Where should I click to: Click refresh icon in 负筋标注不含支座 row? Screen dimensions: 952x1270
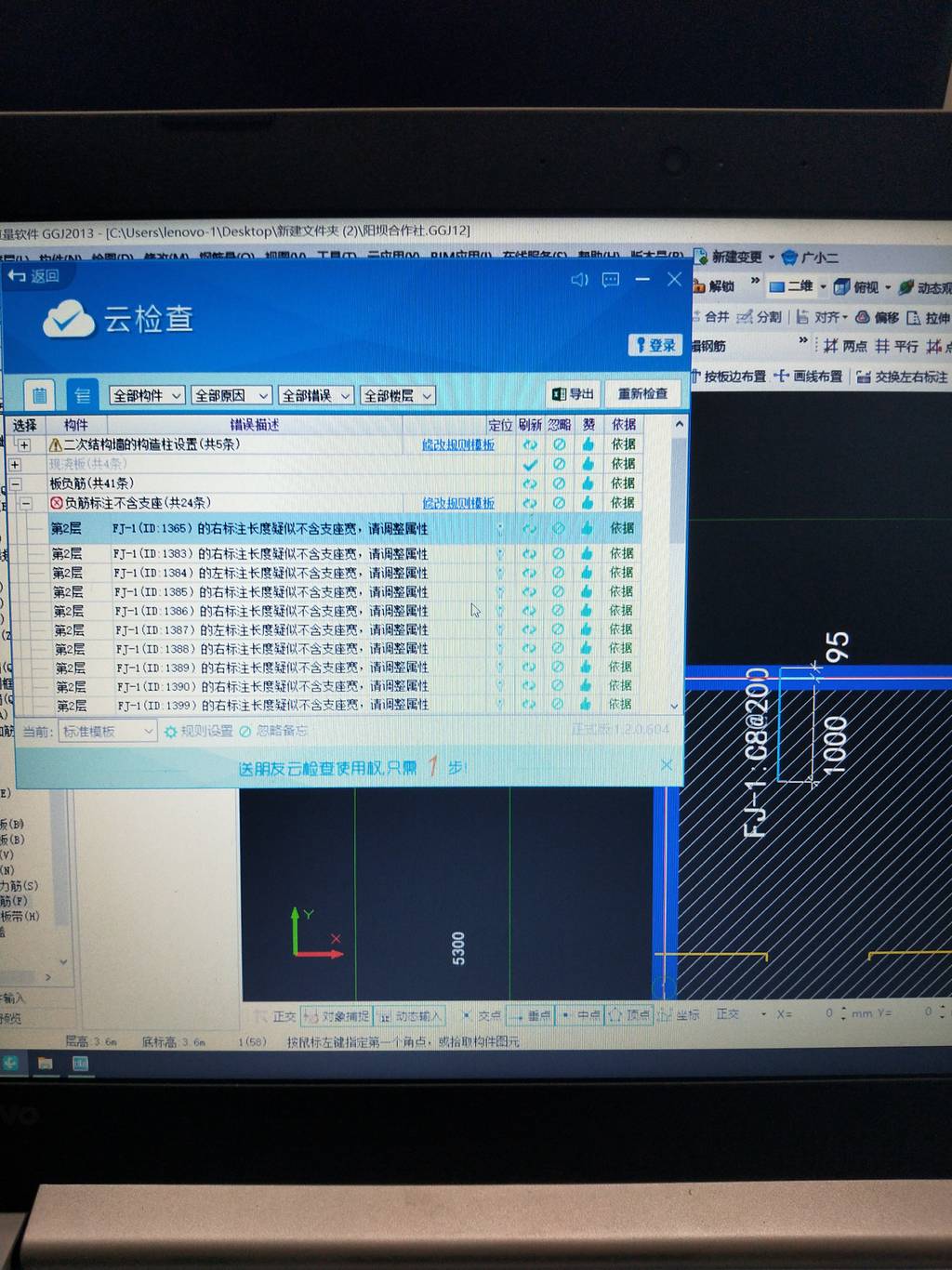[530, 503]
